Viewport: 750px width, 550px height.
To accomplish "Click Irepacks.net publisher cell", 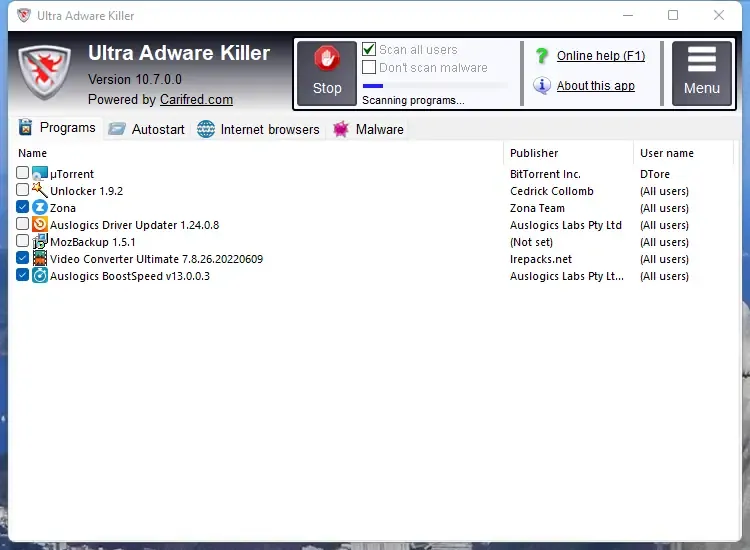I will [x=541, y=259].
